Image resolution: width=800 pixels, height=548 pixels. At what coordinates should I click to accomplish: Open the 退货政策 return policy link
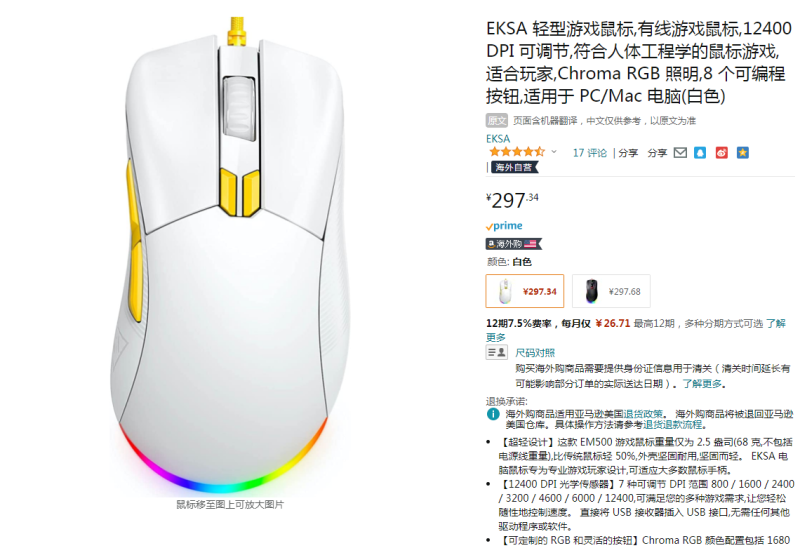[642, 414]
